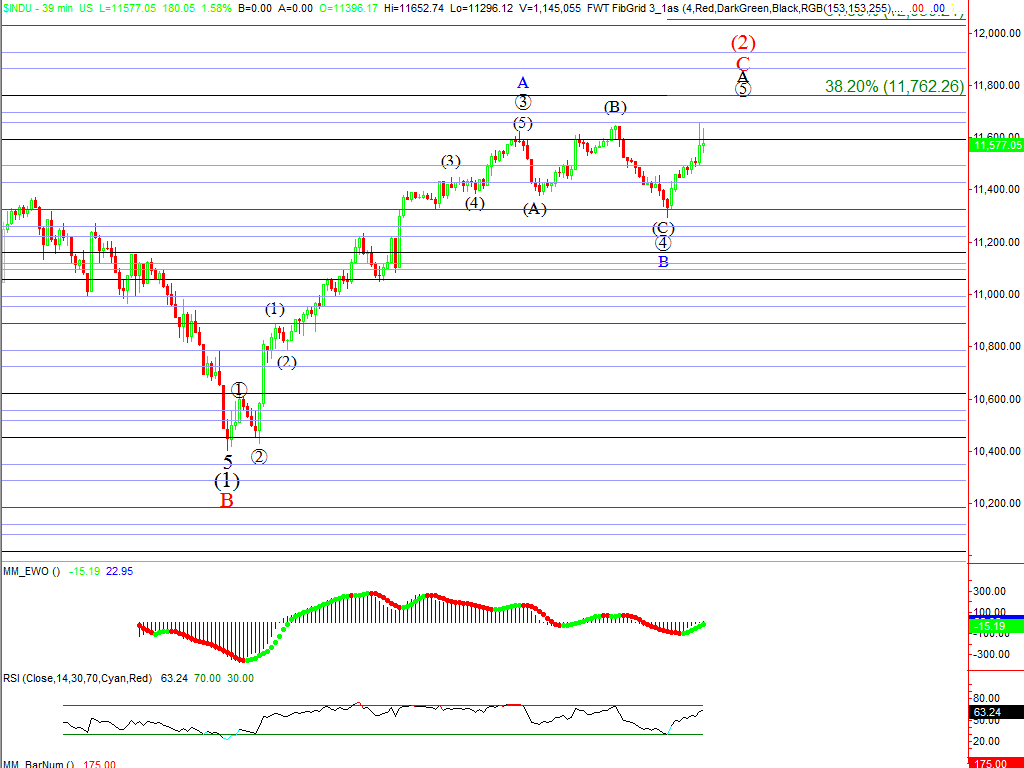Screen dimensions: 1024x768
Task: Click the (5) wave label below blue A
Action: pyautogui.click(x=522, y=123)
